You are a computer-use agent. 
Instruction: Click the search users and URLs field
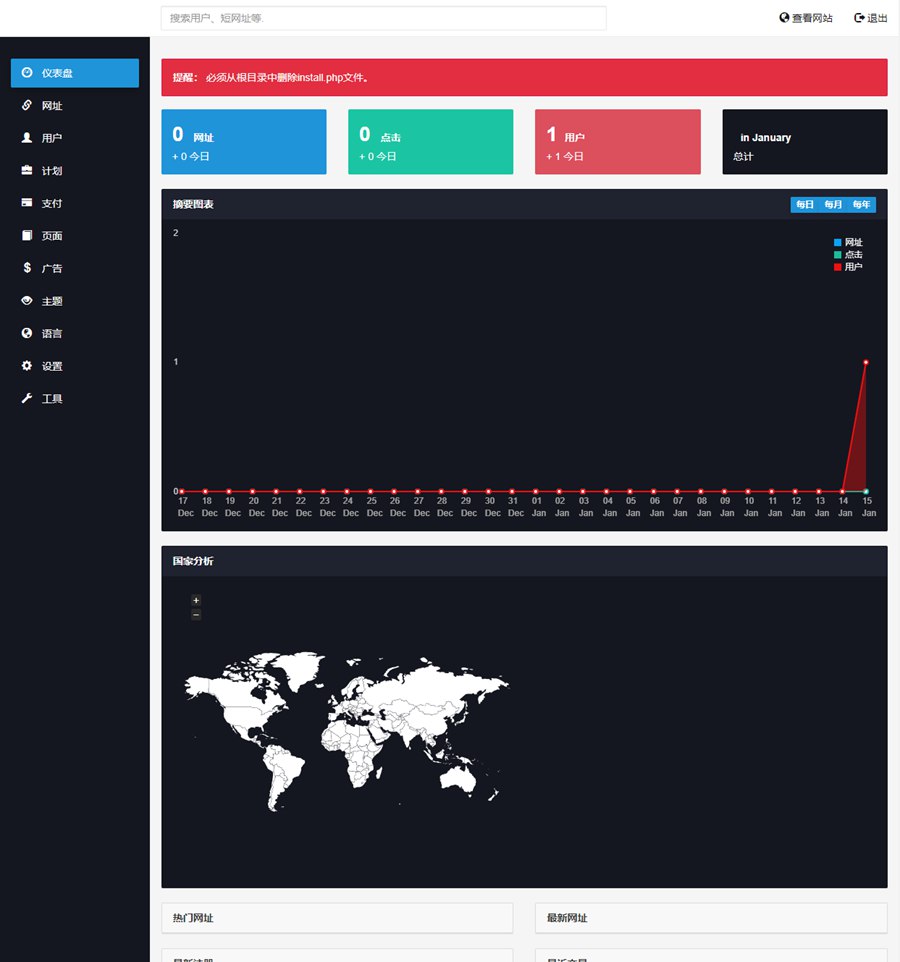pyautogui.click(x=383, y=18)
